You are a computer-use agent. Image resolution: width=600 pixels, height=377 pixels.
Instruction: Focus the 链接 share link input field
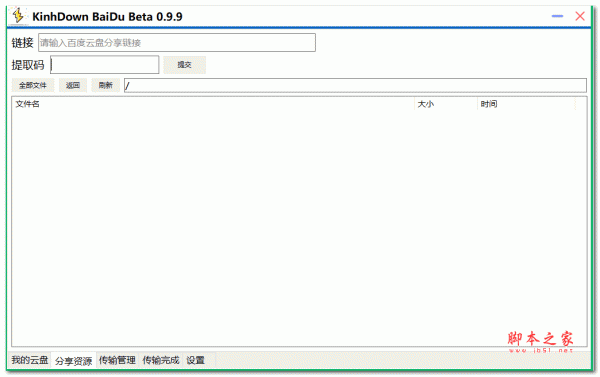tap(177, 42)
